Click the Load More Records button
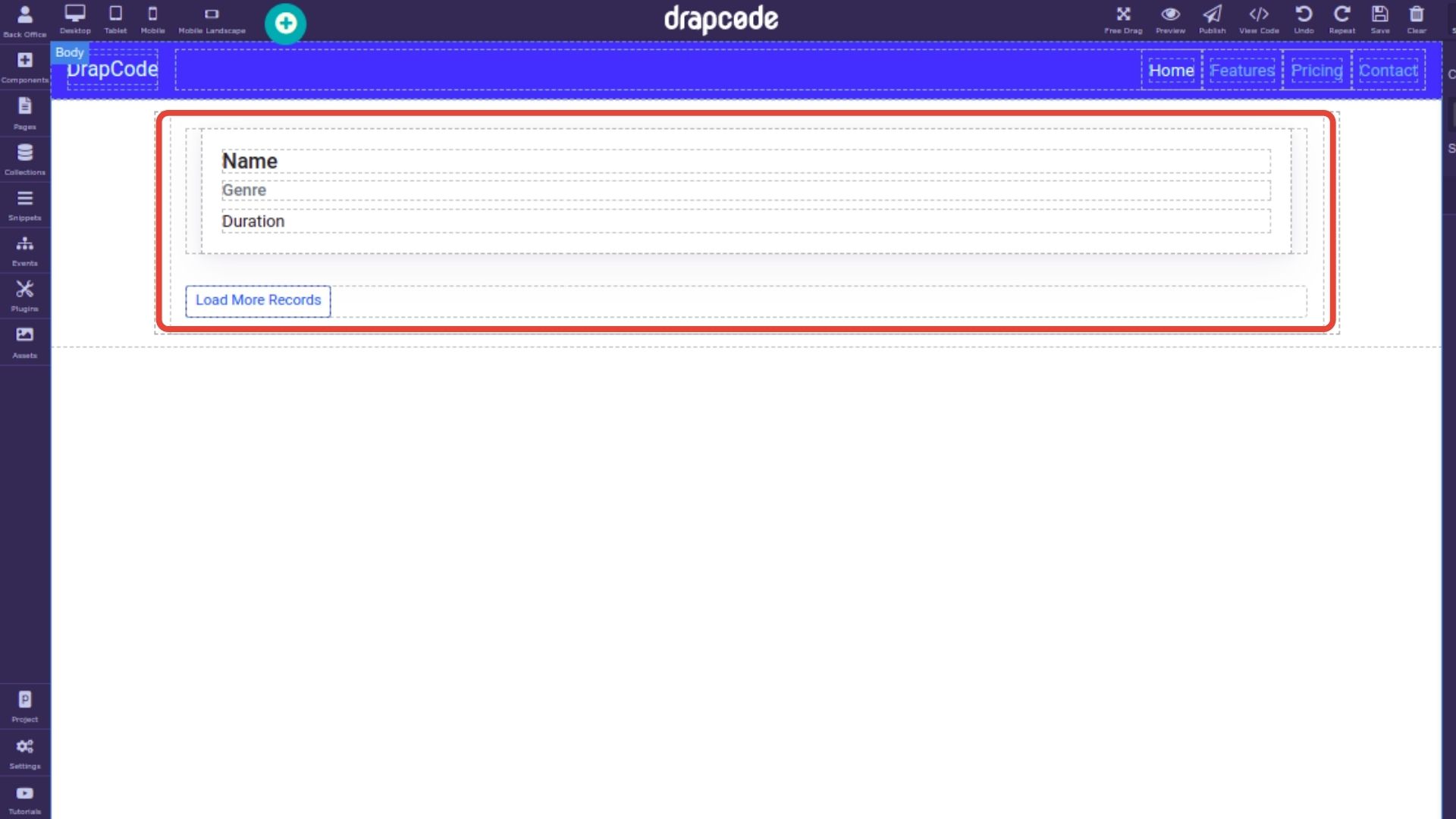 (258, 300)
